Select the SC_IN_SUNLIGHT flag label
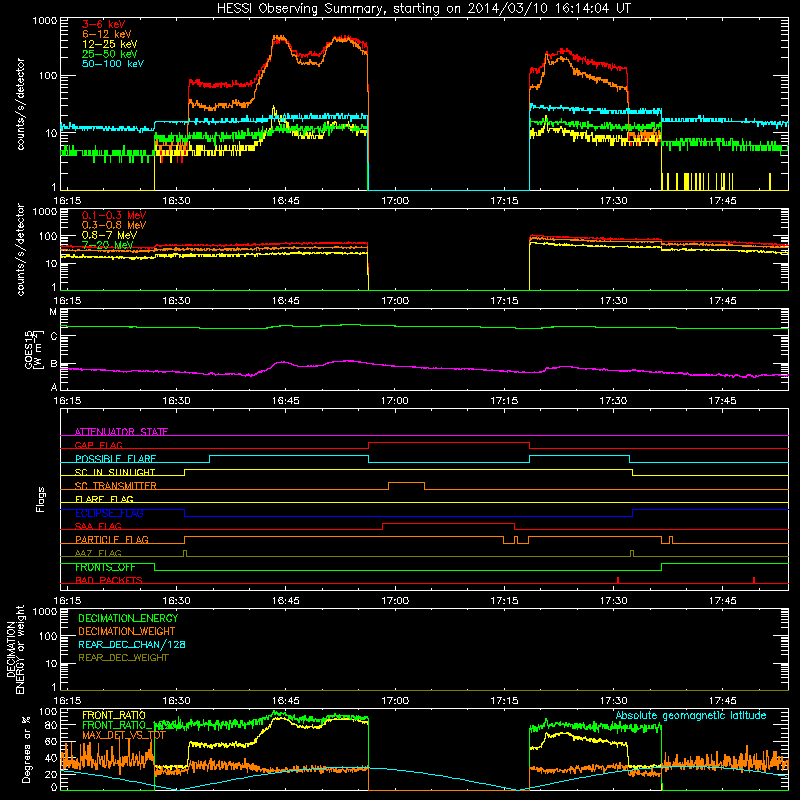Image resolution: width=800 pixels, height=800 pixels. (115, 472)
